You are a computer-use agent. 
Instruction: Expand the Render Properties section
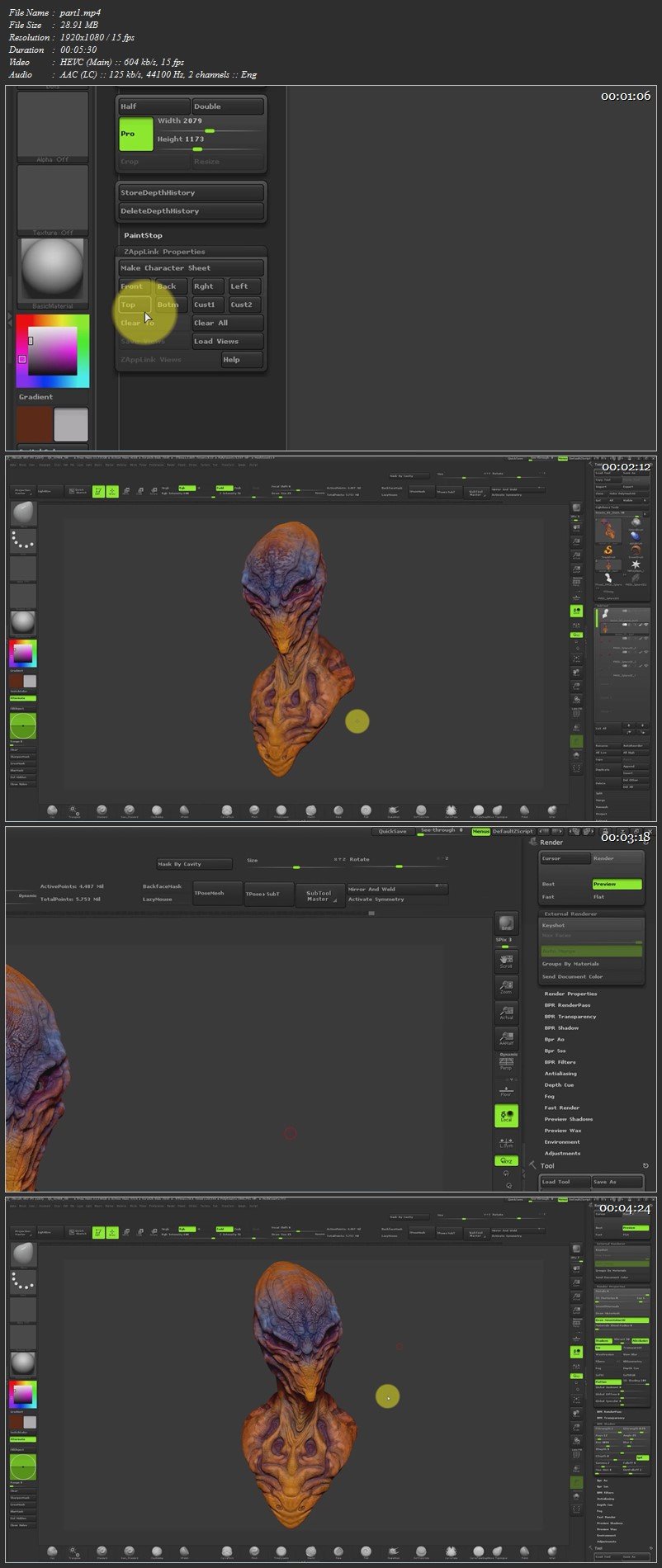click(570, 994)
